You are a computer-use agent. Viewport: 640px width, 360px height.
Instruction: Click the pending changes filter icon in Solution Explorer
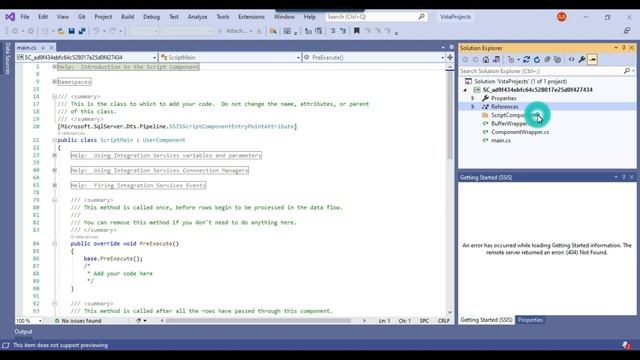(x=512, y=60)
